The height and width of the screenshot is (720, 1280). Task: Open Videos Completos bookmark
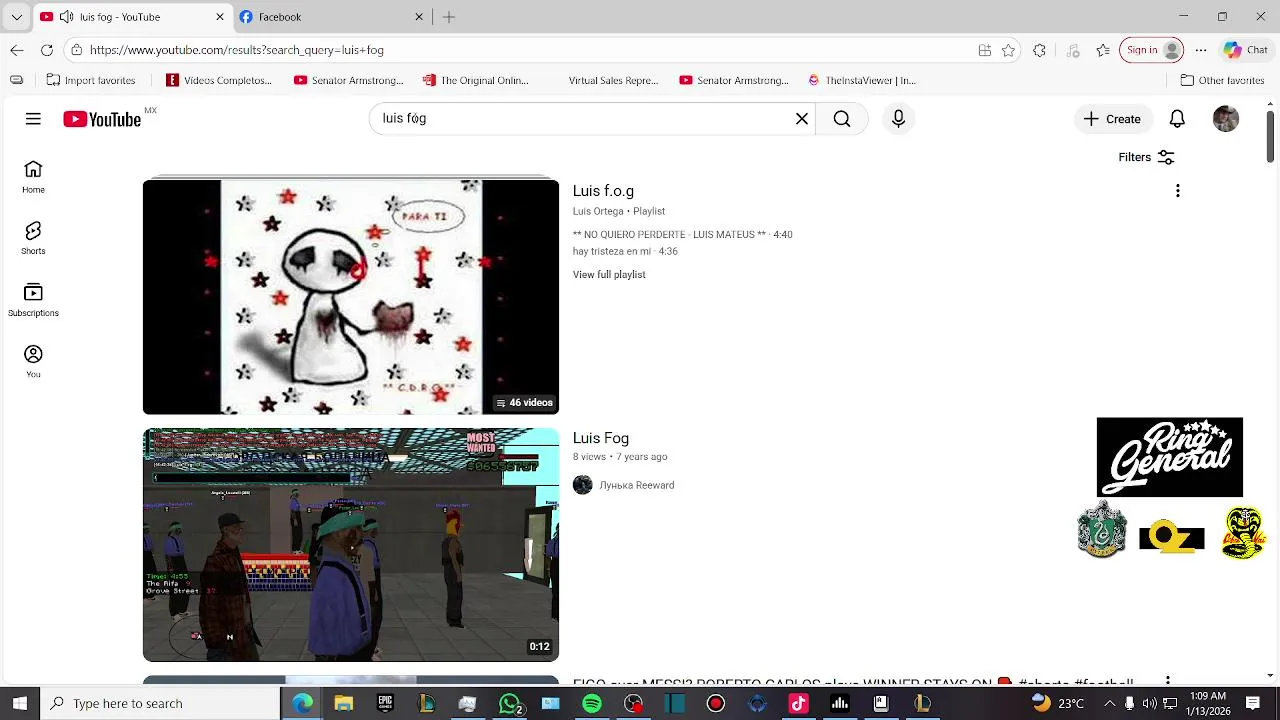[x=219, y=80]
